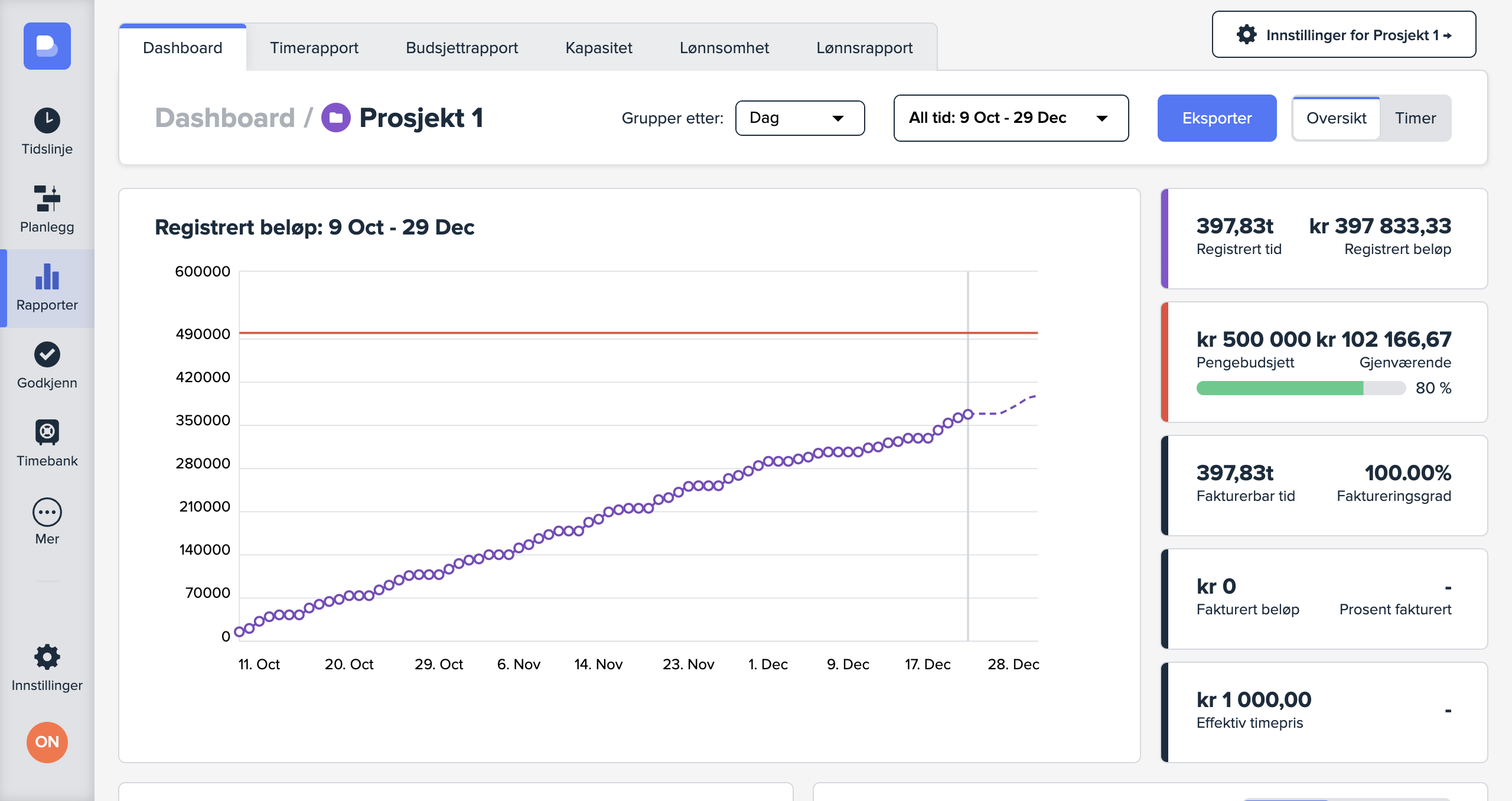Open the Godkjenn checkmark icon

(47, 354)
